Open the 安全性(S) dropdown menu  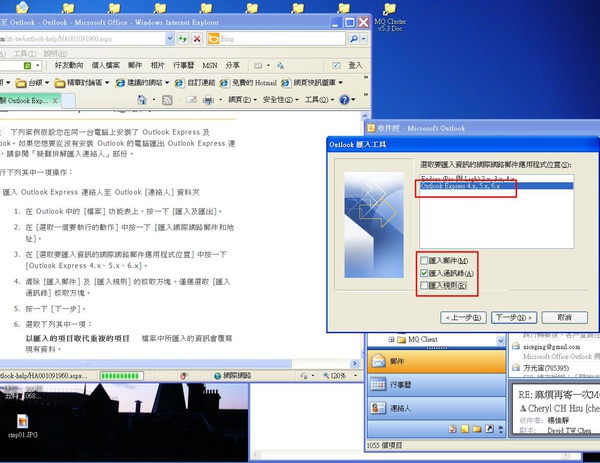tap(280, 100)
